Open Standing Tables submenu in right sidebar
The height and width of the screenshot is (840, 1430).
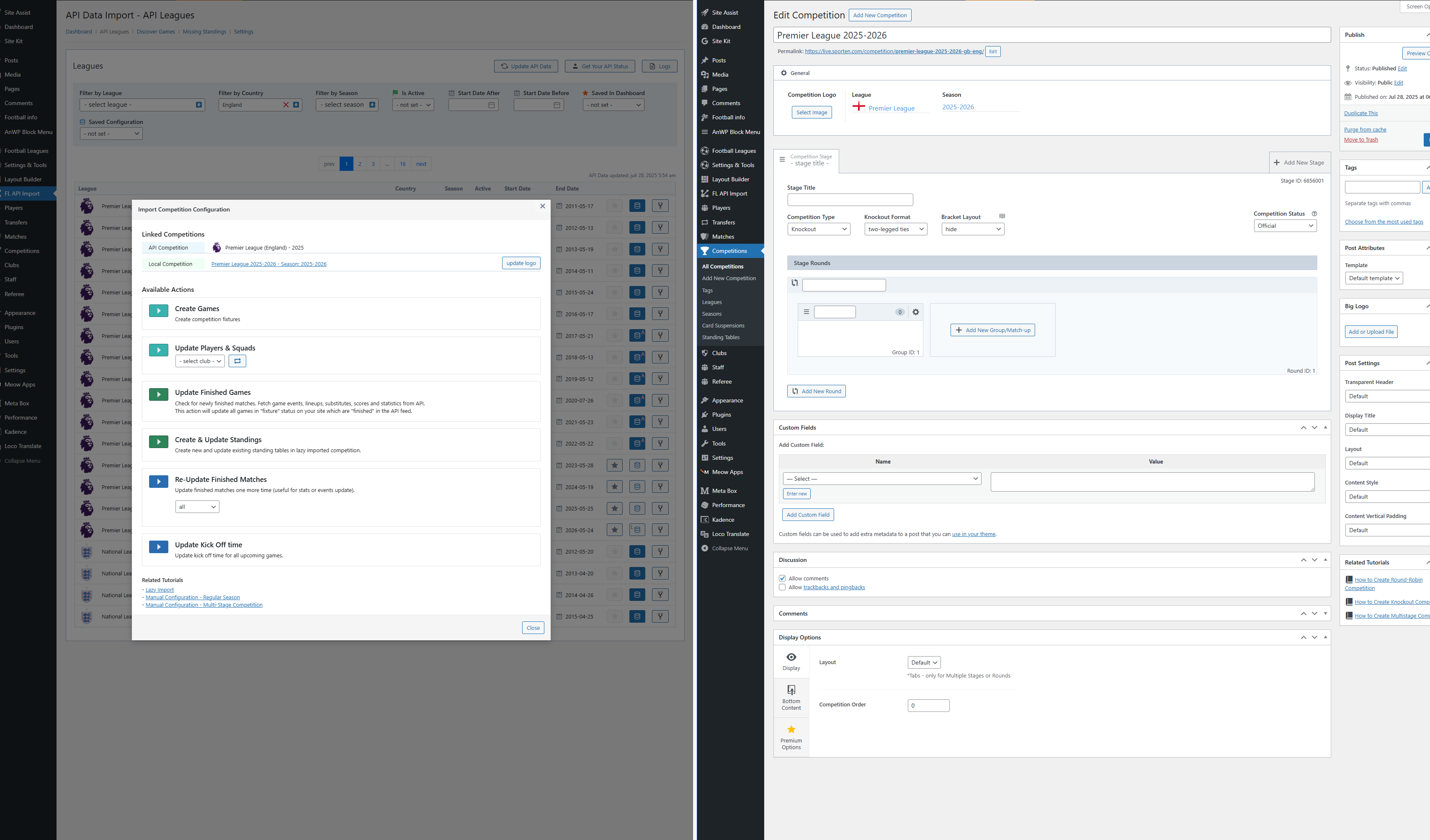[721, 338]
